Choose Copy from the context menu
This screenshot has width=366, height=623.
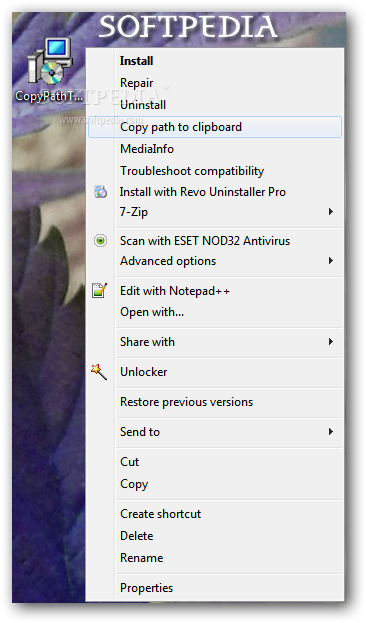pos(215,484)
